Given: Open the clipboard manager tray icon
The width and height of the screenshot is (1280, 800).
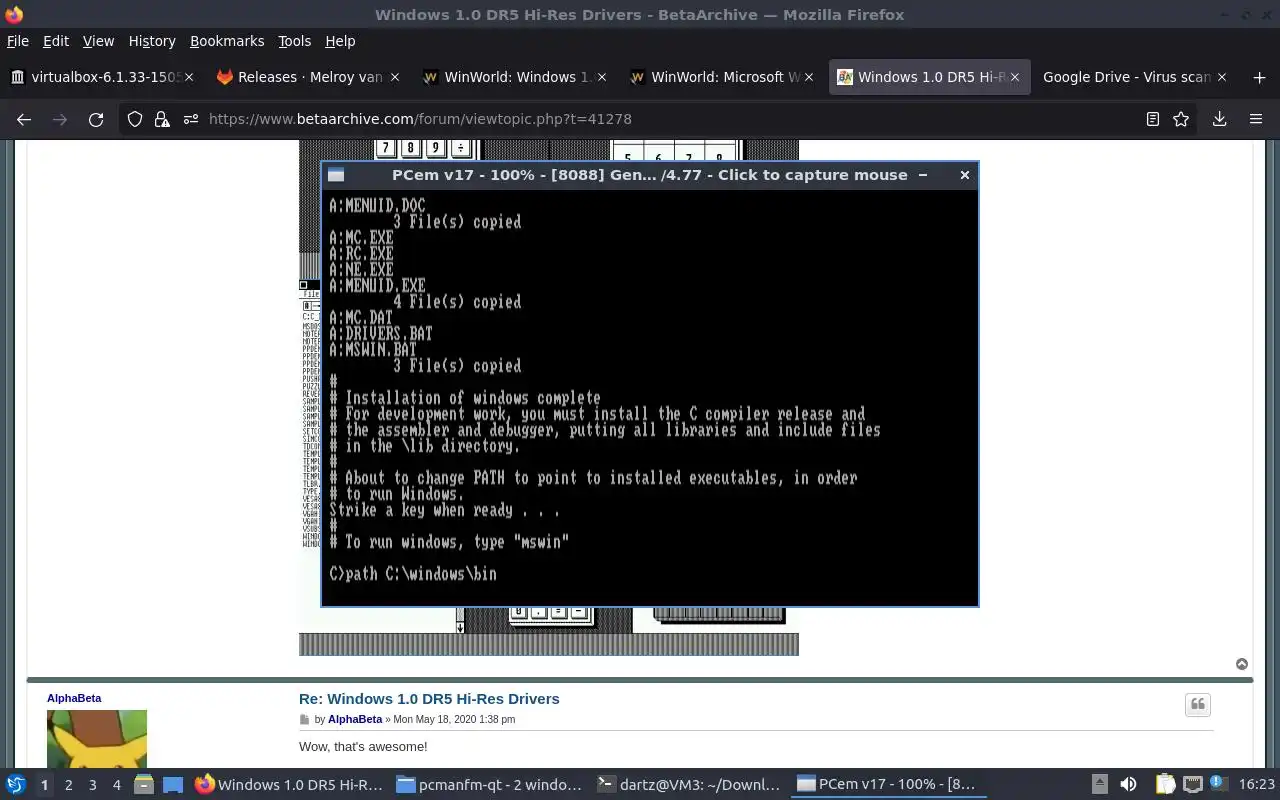Looking at the screenshot, I should point(1165,785).
